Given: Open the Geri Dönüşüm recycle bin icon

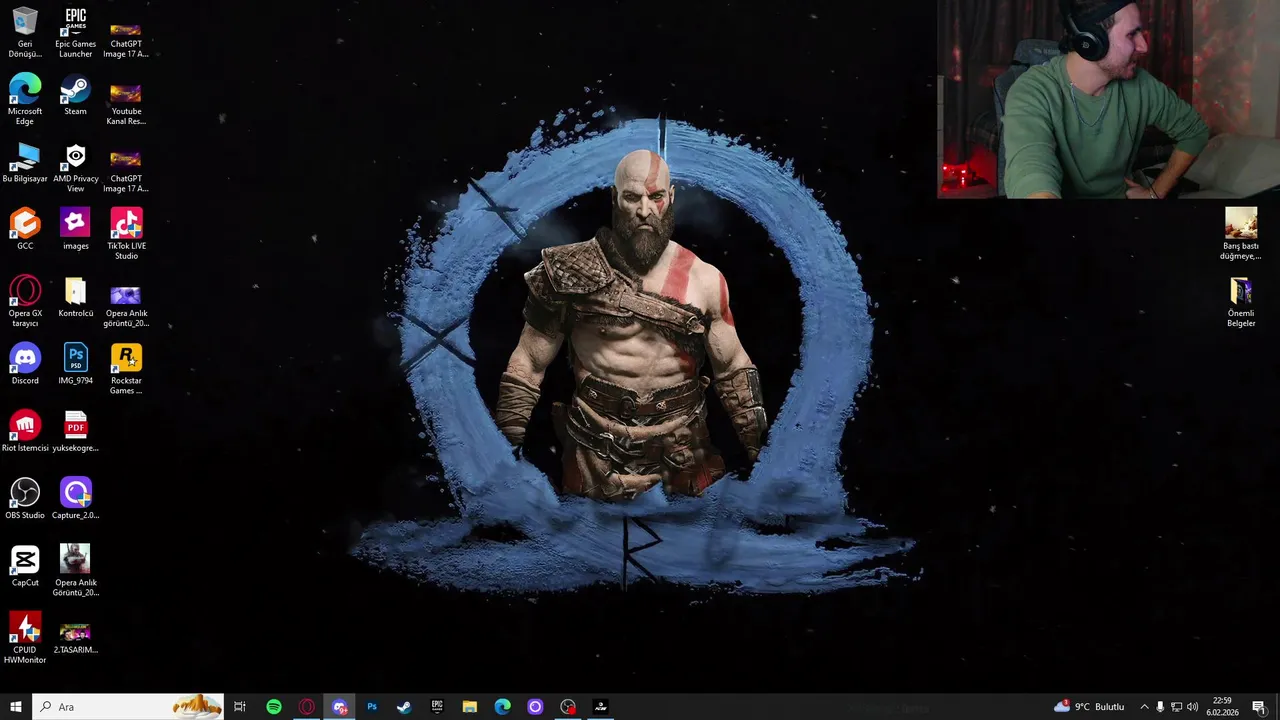Looking at the screenshot, I should 25,33.
